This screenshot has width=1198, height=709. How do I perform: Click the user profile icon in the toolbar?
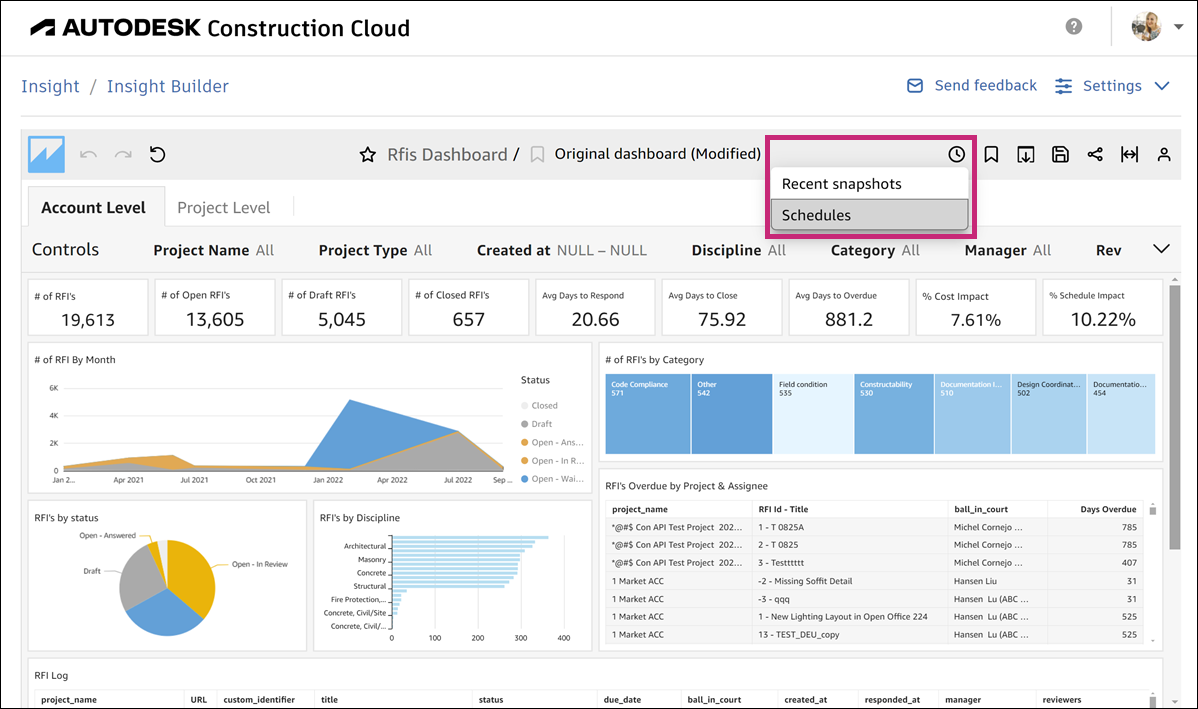[1164, 154]
